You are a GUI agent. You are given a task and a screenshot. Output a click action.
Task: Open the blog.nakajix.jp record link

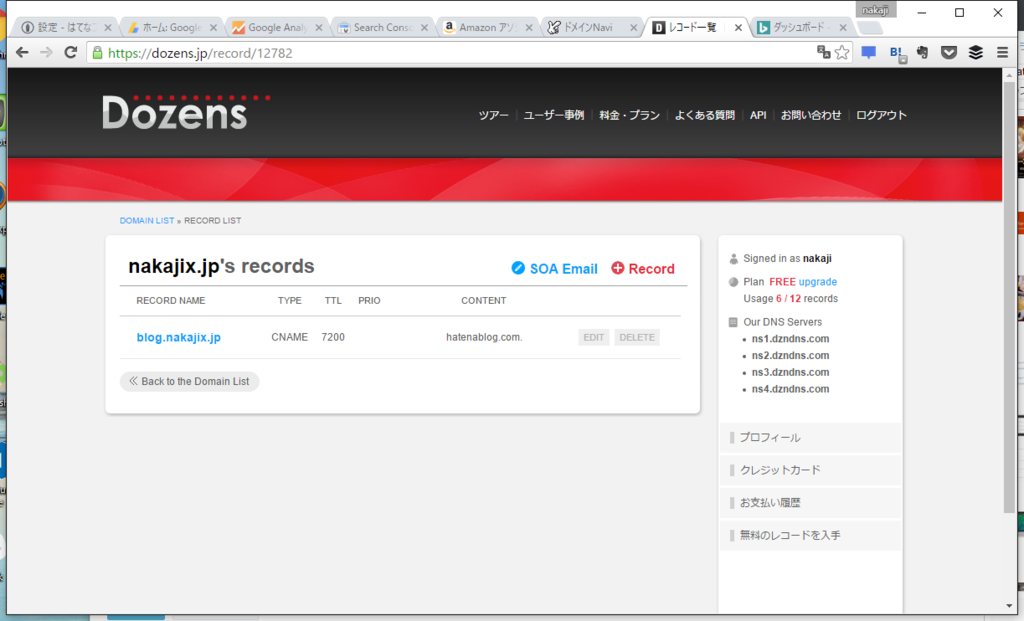(178, 338)
